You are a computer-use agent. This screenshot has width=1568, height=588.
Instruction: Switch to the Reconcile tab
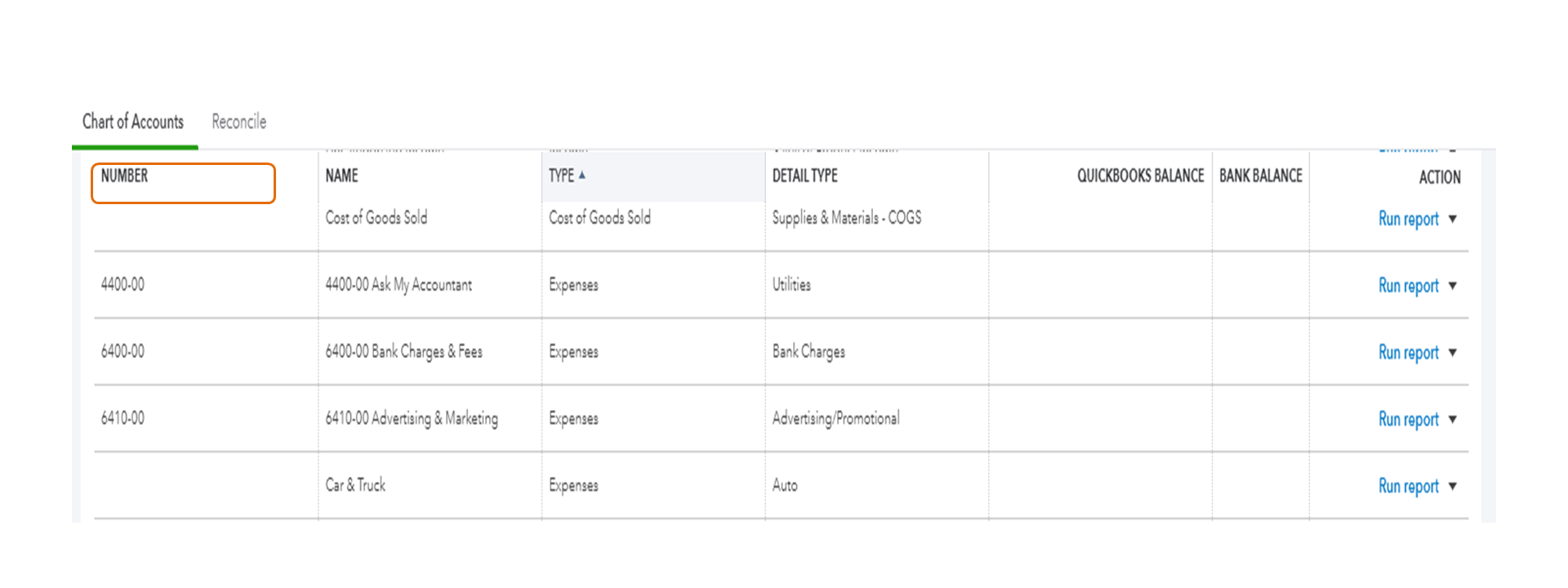click(x=238, y=122)
